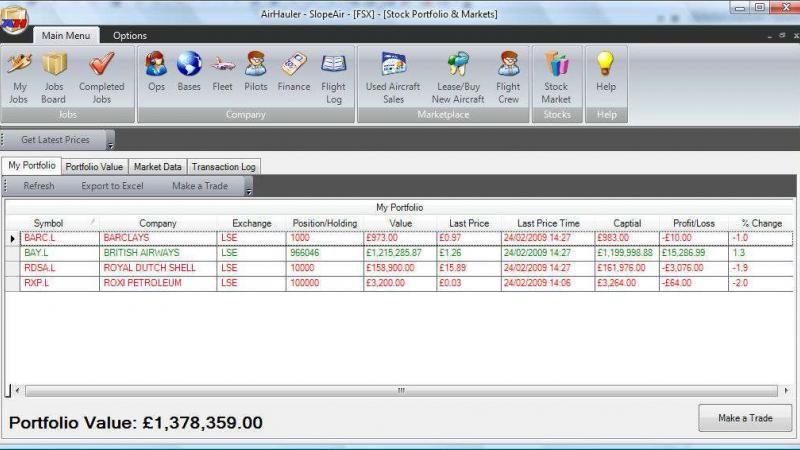Click the horizontal scrollbar thumb
This screenshot has height=450, width=800.
coord(401,391)
